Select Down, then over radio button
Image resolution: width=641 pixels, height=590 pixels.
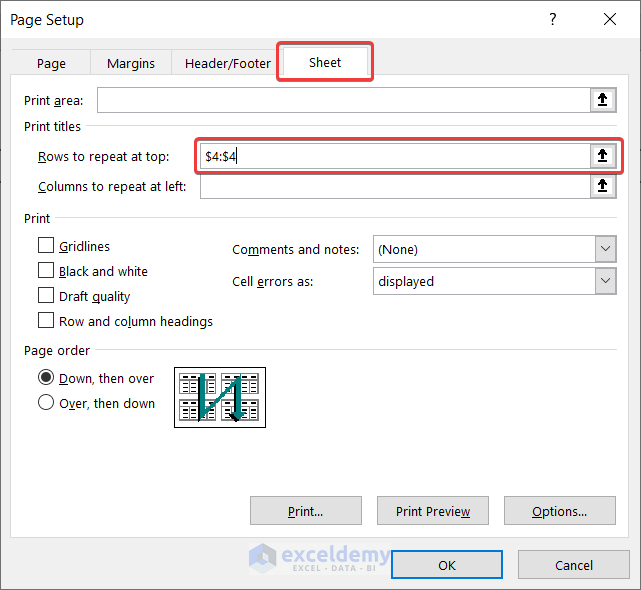pos(46,378)
